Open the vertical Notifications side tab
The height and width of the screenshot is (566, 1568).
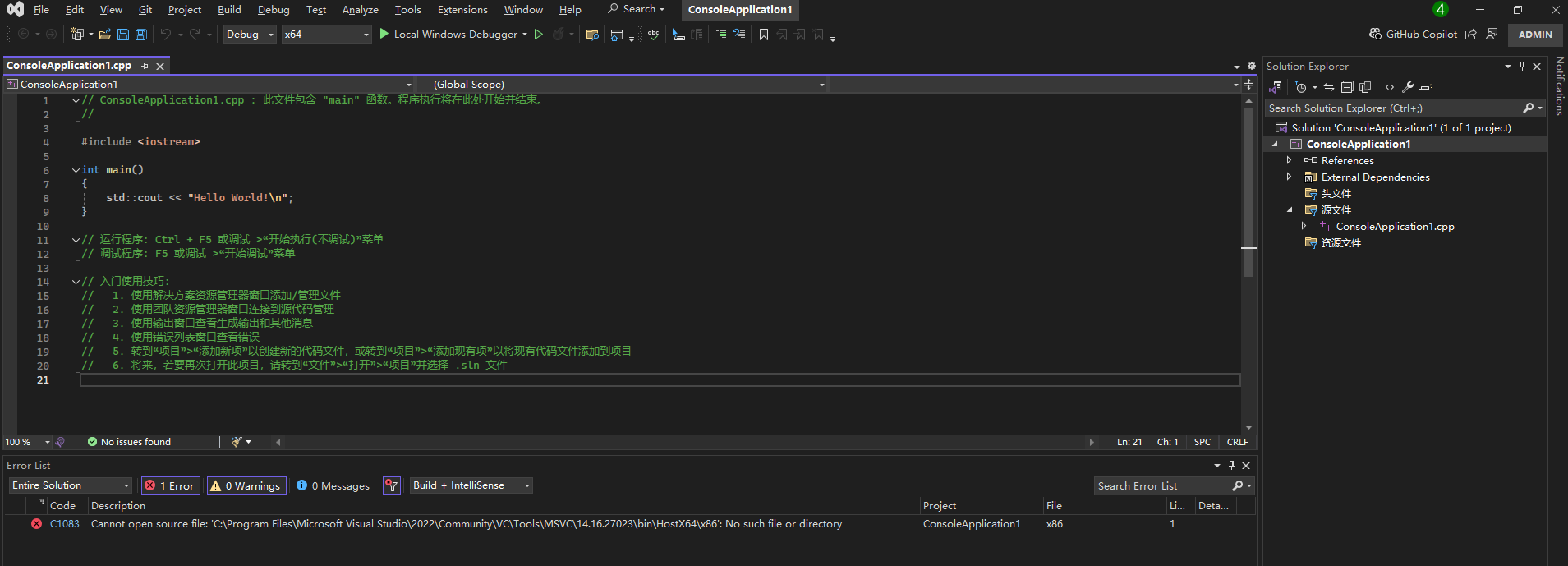[x=1559, y=85]
